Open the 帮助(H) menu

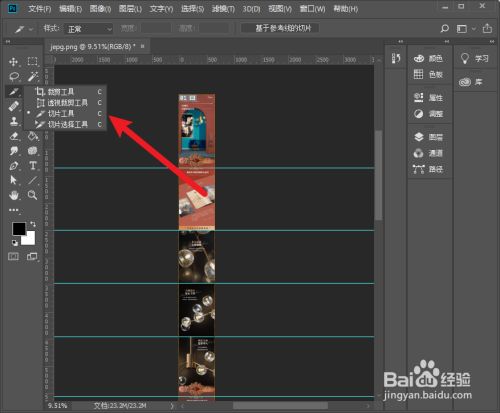click(346, 9)
